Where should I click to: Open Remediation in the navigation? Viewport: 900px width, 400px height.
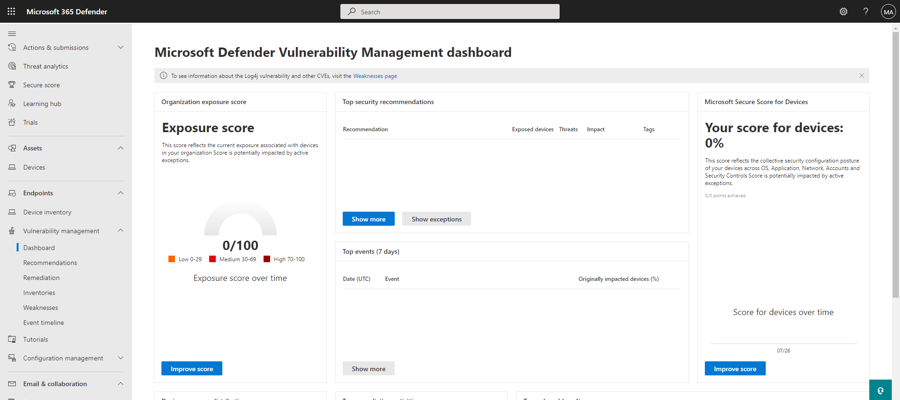[41, 278]
